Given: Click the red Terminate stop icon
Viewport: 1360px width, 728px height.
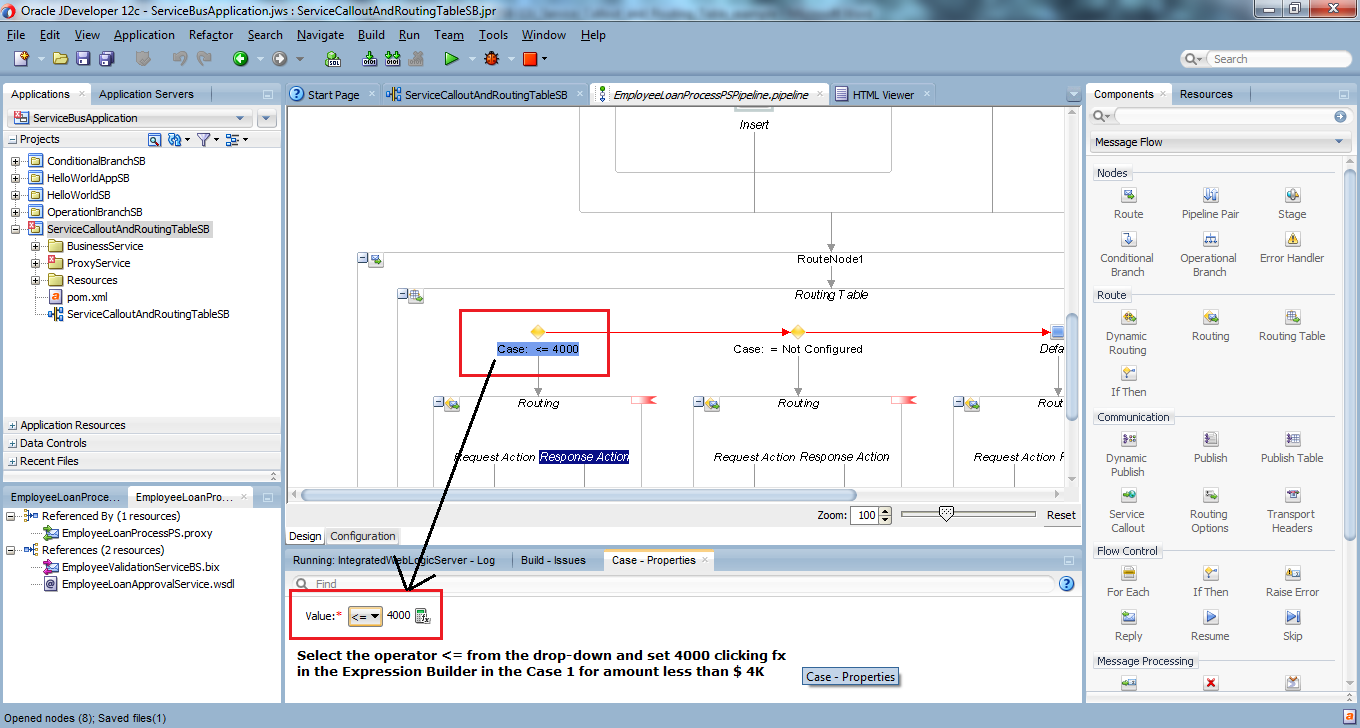Looking at the screenshot, I should click(x=530, y=59).
